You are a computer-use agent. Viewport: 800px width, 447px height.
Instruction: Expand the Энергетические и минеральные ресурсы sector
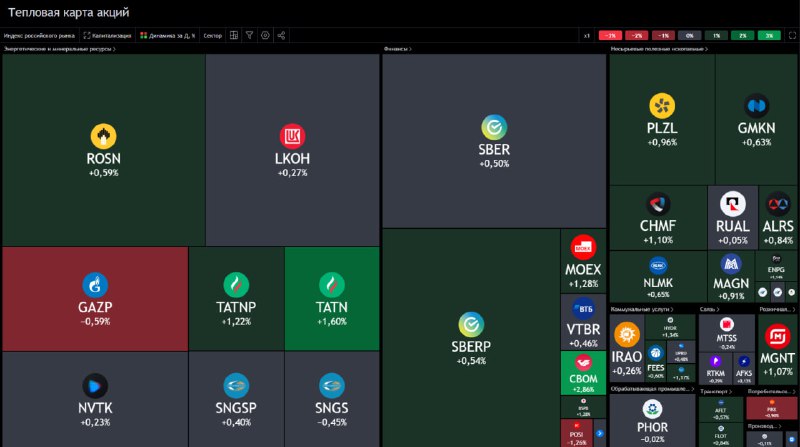[60, 49]
